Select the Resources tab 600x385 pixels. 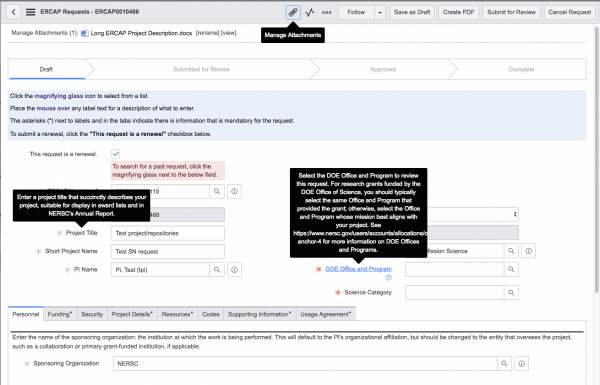177,314
